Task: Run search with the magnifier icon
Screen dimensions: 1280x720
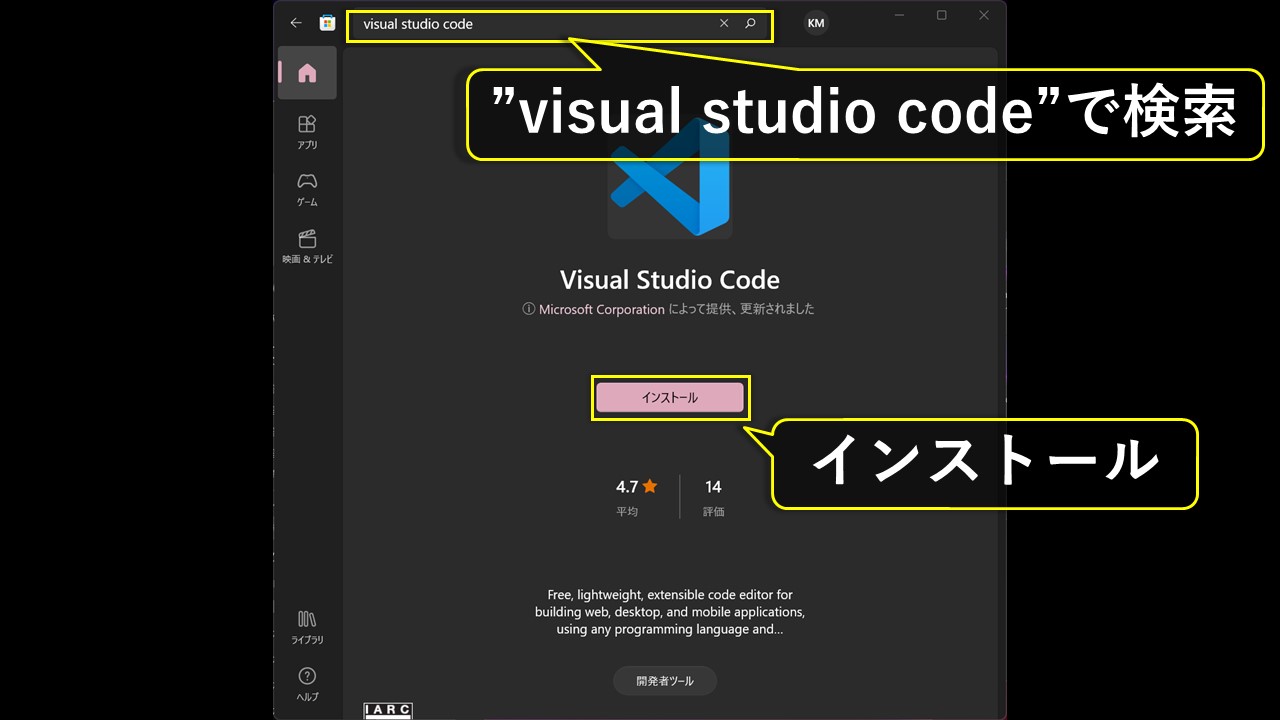Action: click(750, 23)
